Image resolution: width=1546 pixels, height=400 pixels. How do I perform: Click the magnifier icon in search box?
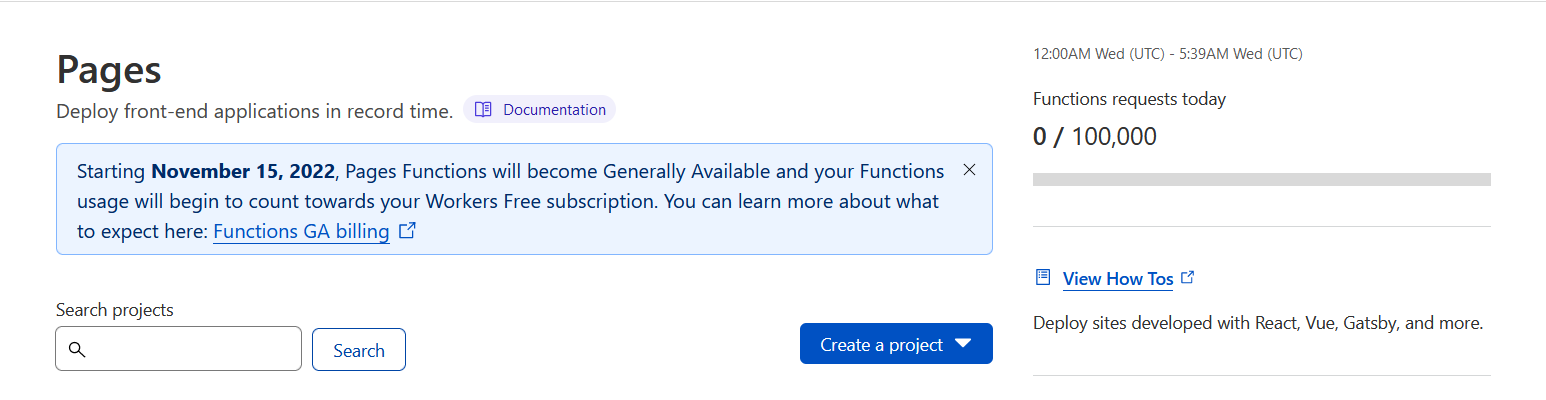point(77,349)
